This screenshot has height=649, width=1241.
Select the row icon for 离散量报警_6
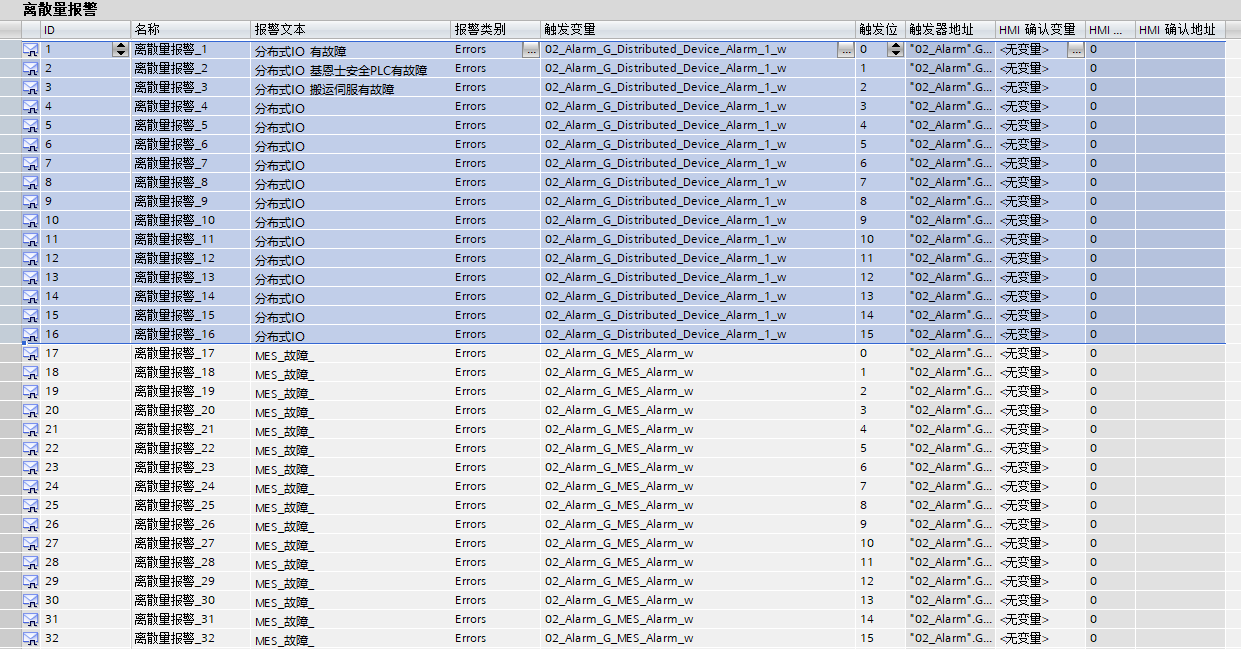point(30,144)
